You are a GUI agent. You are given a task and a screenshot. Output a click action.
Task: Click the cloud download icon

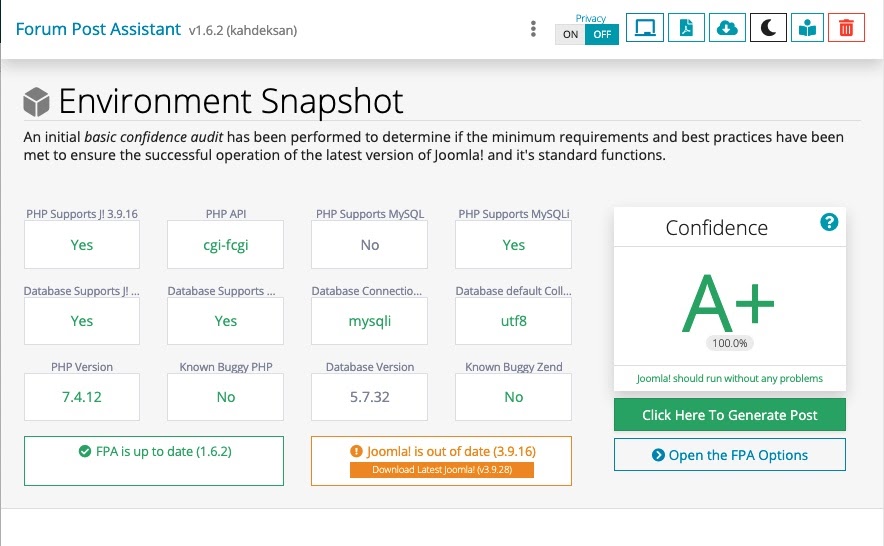tap(727, 29)
